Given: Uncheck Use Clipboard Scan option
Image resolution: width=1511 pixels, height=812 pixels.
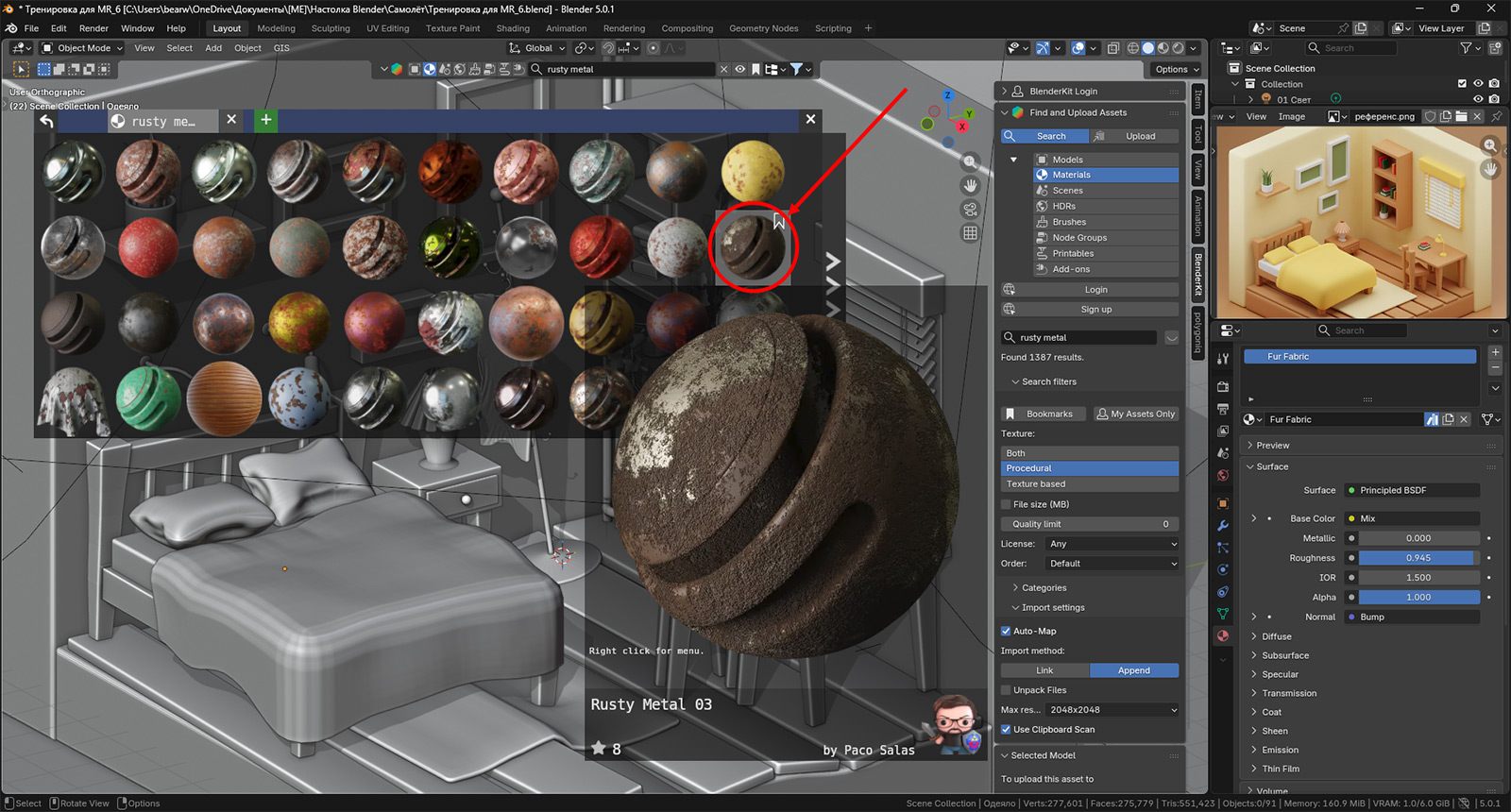Looking at the screenshot, I should (1006, 729).
